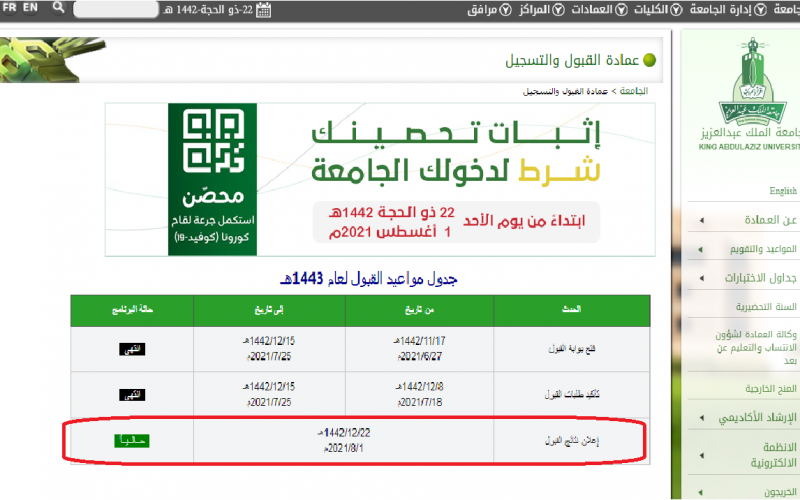Open الانظمة الالكترونية sidebar link
The width and height of the screenshot is (800, 500).
[773, 455]
